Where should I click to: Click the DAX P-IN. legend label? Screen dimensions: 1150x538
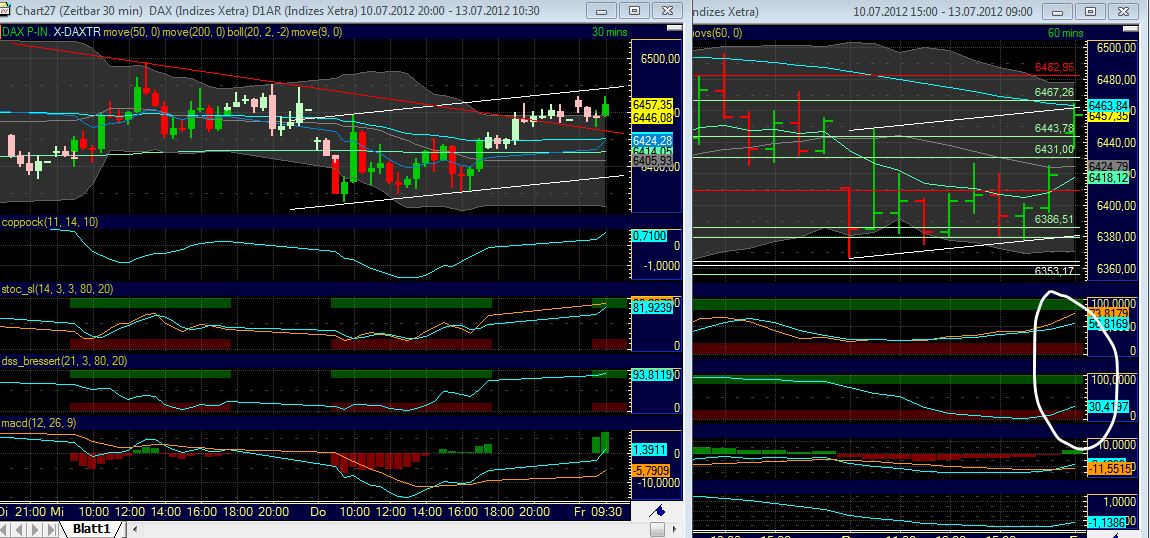click(27, 32)
